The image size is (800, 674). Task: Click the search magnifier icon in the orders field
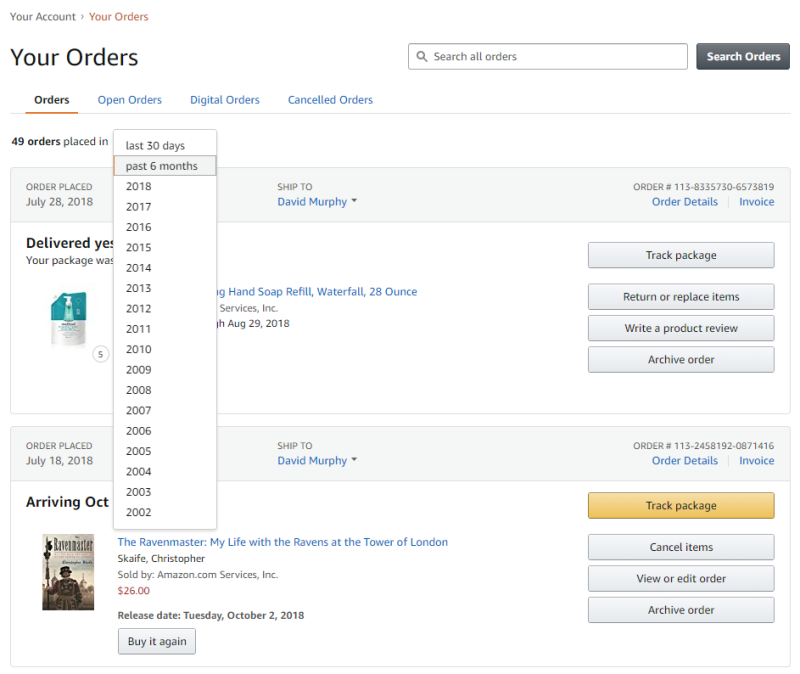(x=423, y=57)
